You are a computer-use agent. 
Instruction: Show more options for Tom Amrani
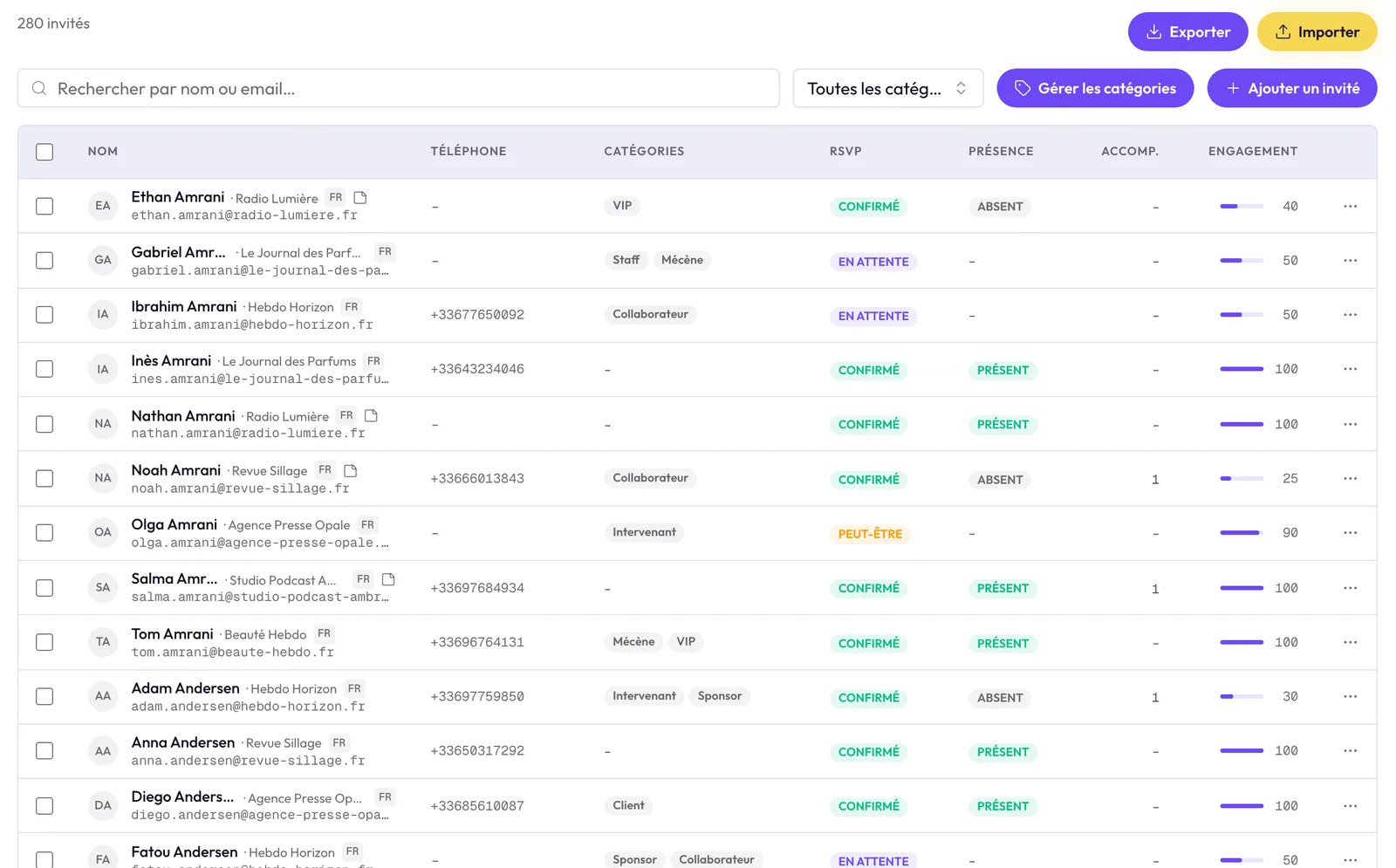(x=1351, y=643)
